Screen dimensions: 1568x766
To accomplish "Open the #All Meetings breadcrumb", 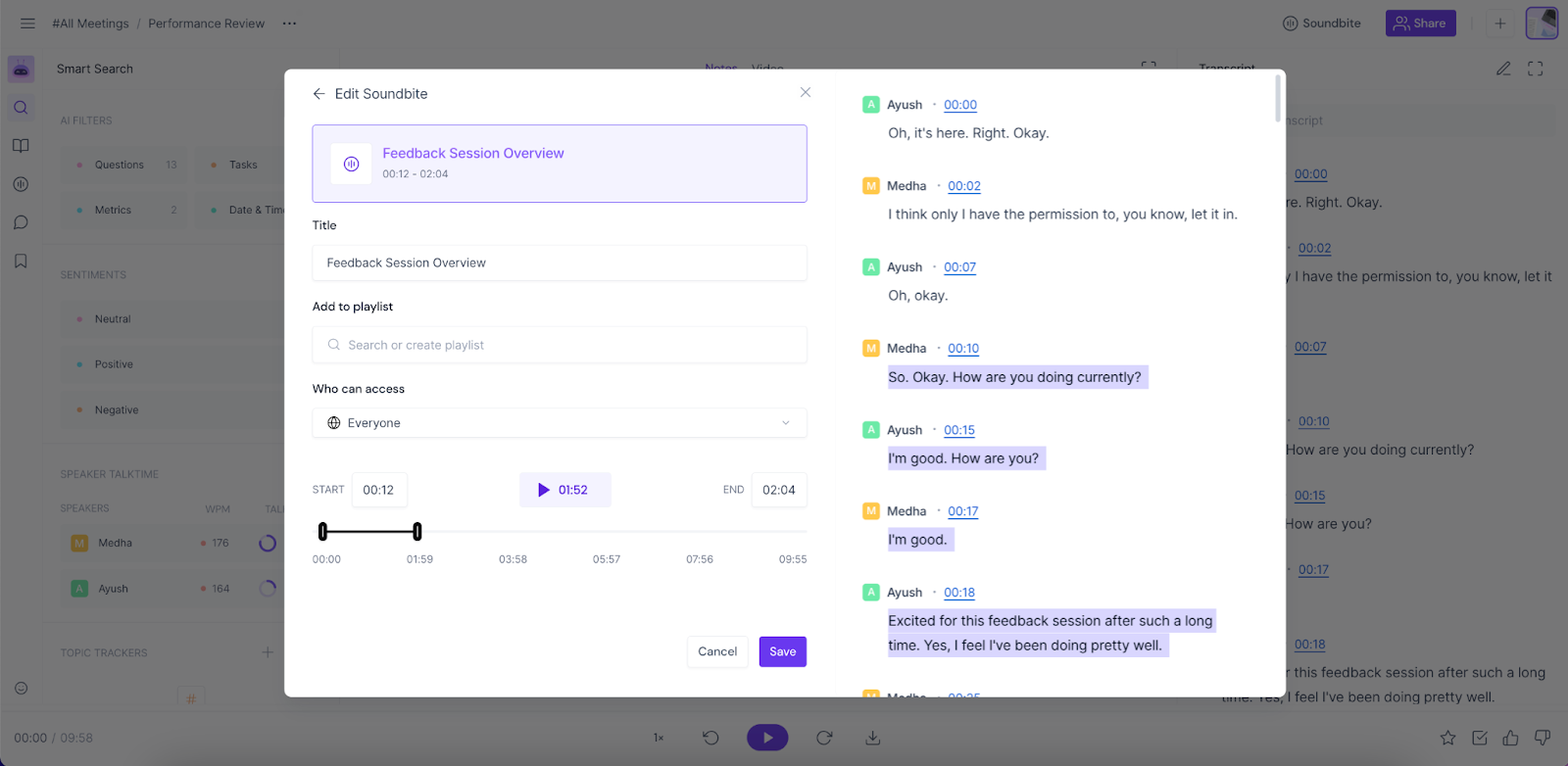I will [x=90, y=24].
